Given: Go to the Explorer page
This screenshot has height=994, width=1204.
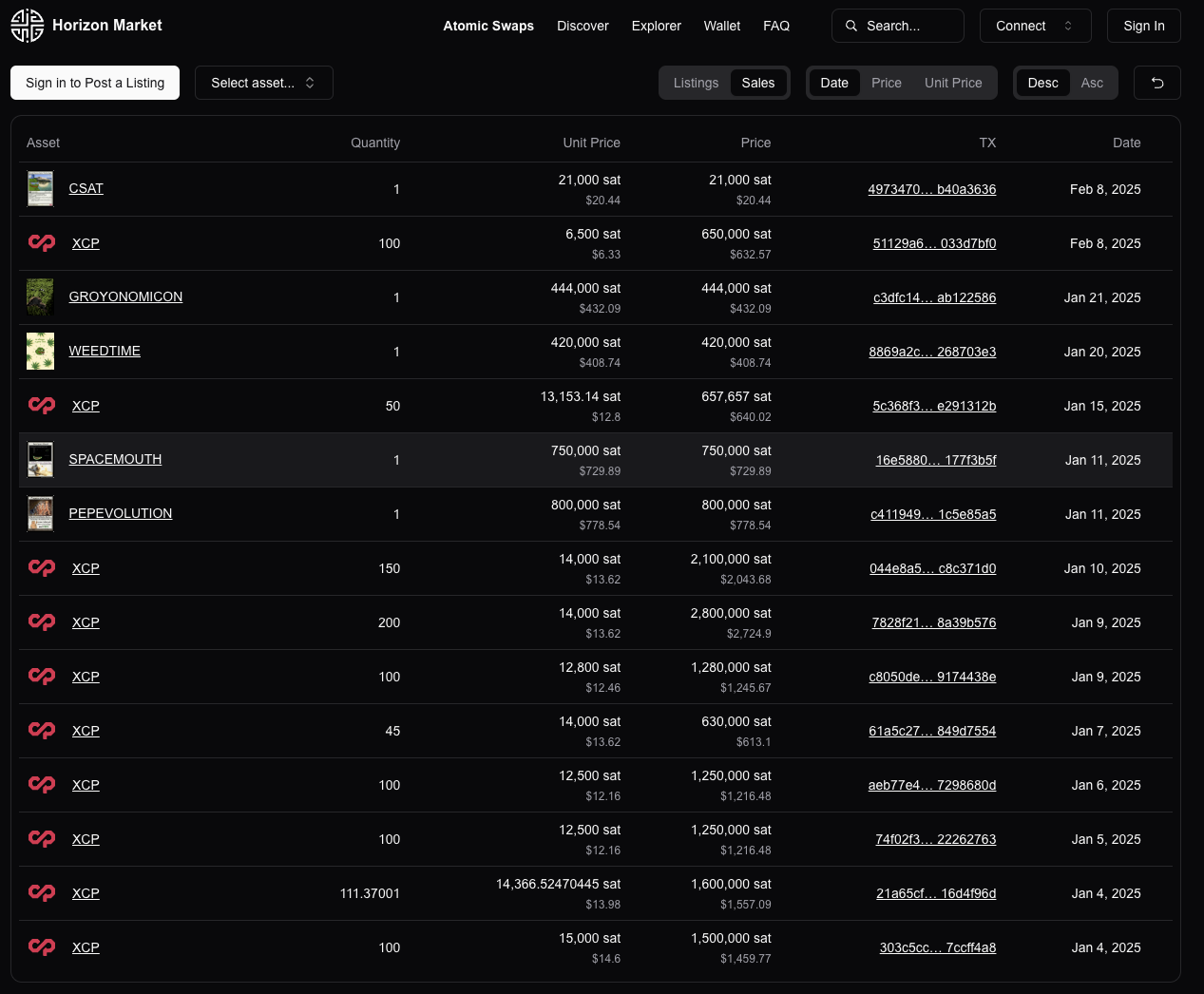Looking at the screenshot, I should 656,26.
